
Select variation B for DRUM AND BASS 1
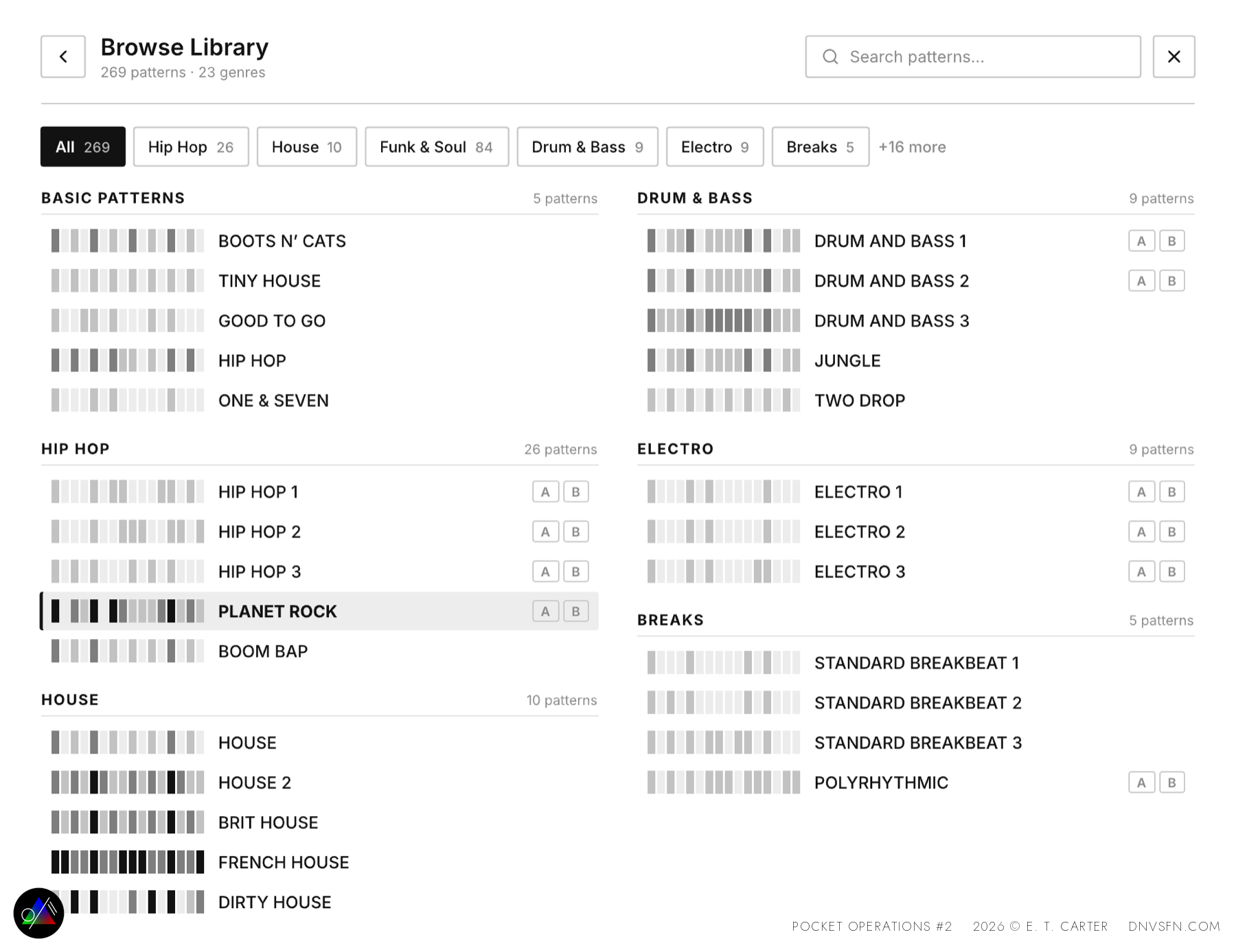pos(1172,241)
